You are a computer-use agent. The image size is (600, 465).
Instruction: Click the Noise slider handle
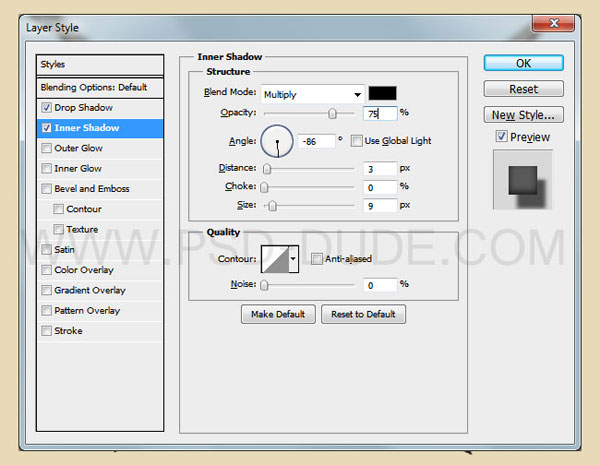coord(264,285)
